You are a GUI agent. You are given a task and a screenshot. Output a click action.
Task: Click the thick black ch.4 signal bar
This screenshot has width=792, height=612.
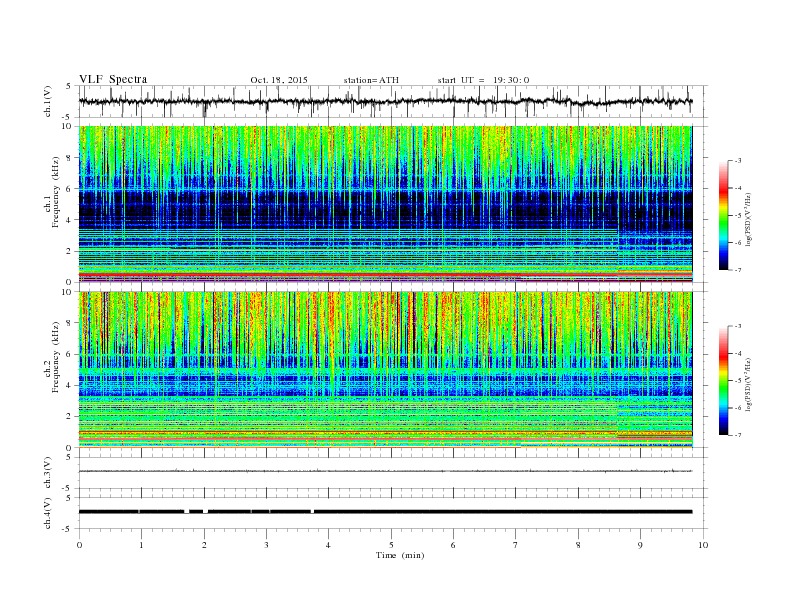(x=385, y=512)
